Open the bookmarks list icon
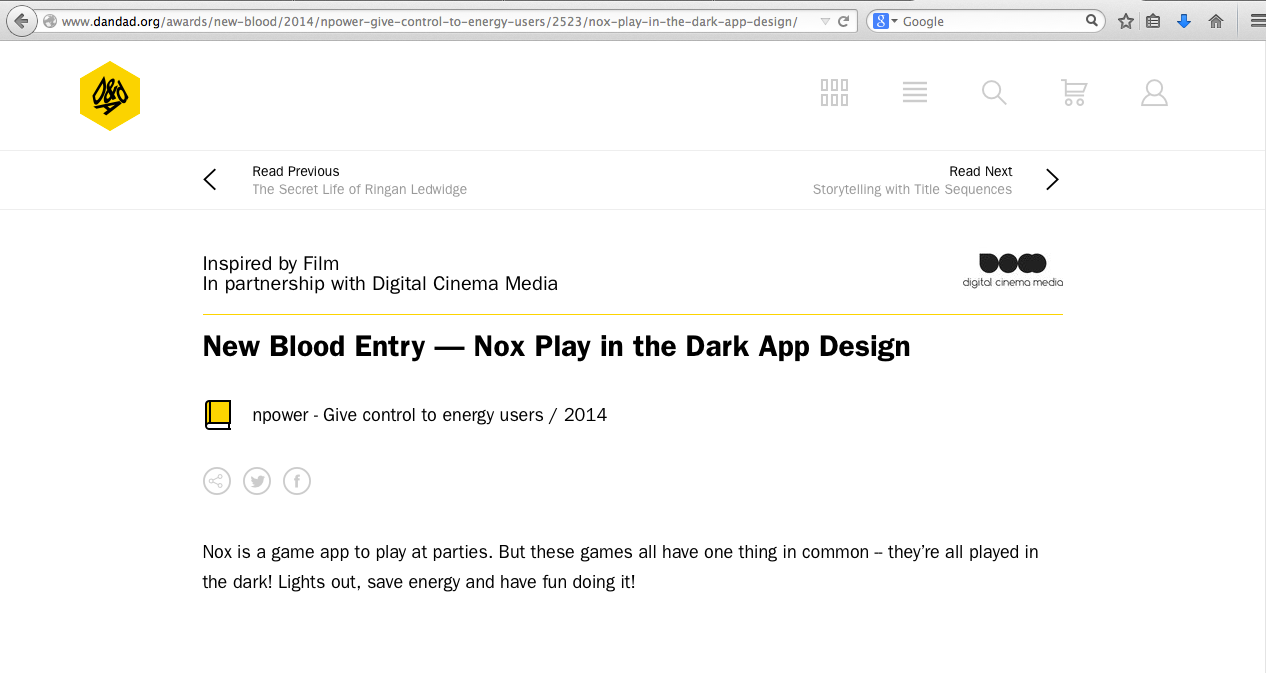This screenshot has height=673, width=1266. coord(1153,21)
